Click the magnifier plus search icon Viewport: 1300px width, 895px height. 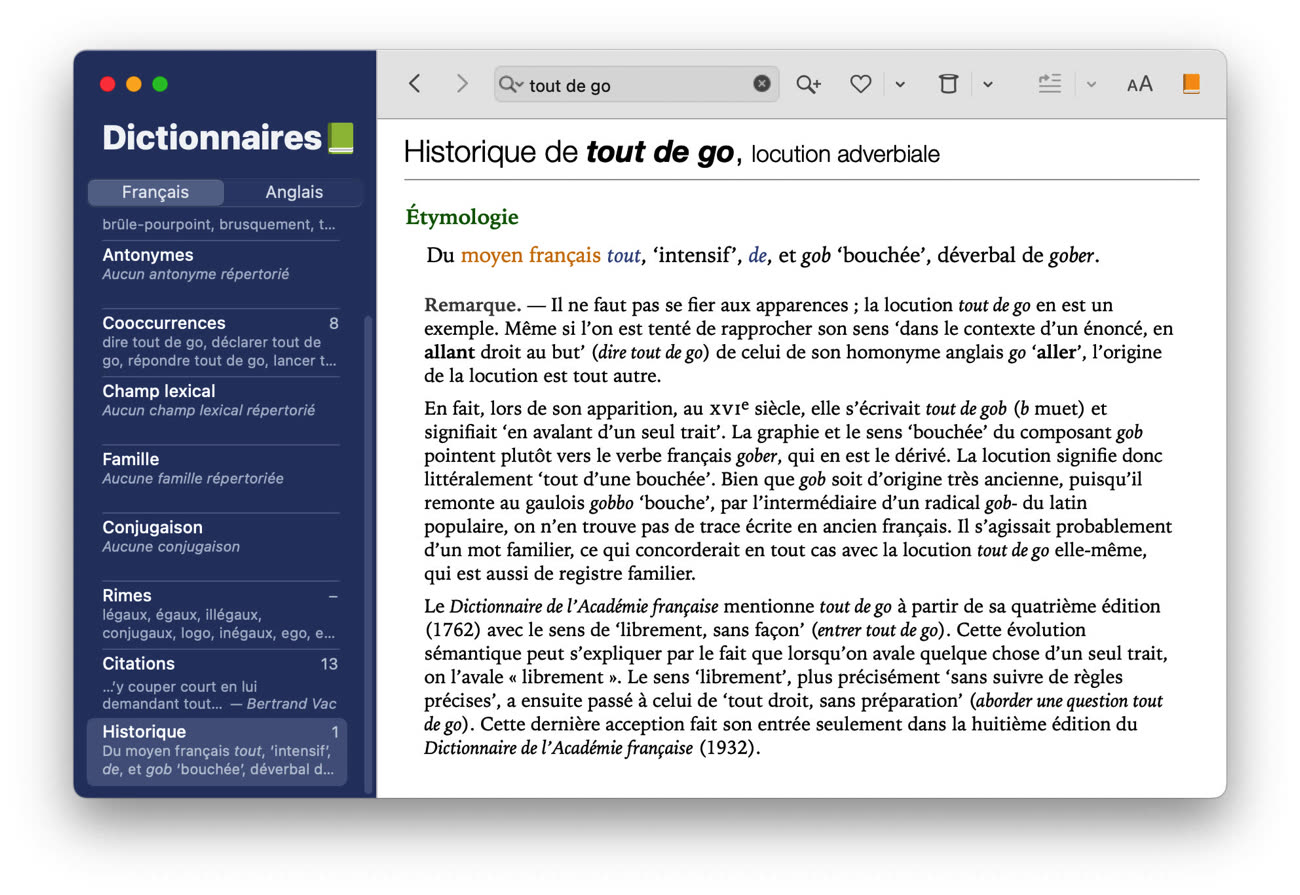[808, 84]
